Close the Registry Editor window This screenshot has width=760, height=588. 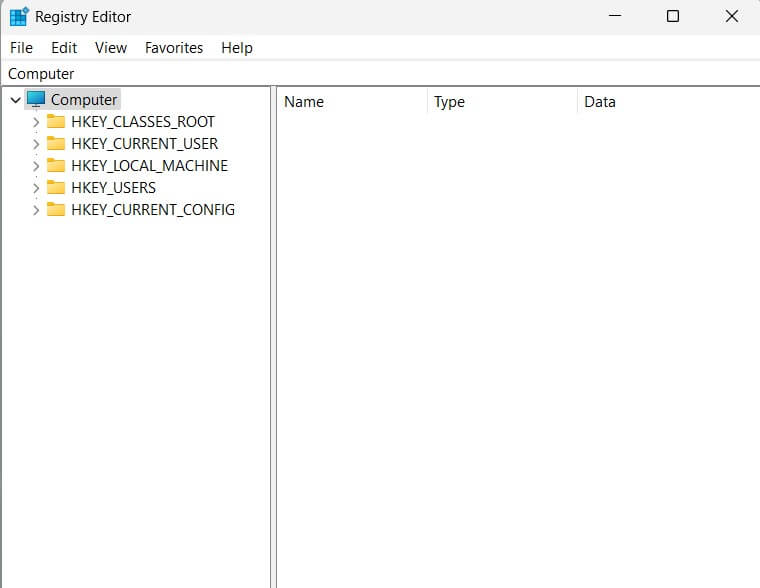coord(731,16)
